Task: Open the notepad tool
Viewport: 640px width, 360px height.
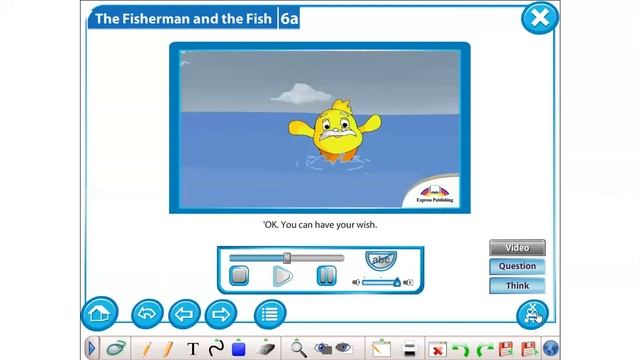Action: (x=381, y=349)
